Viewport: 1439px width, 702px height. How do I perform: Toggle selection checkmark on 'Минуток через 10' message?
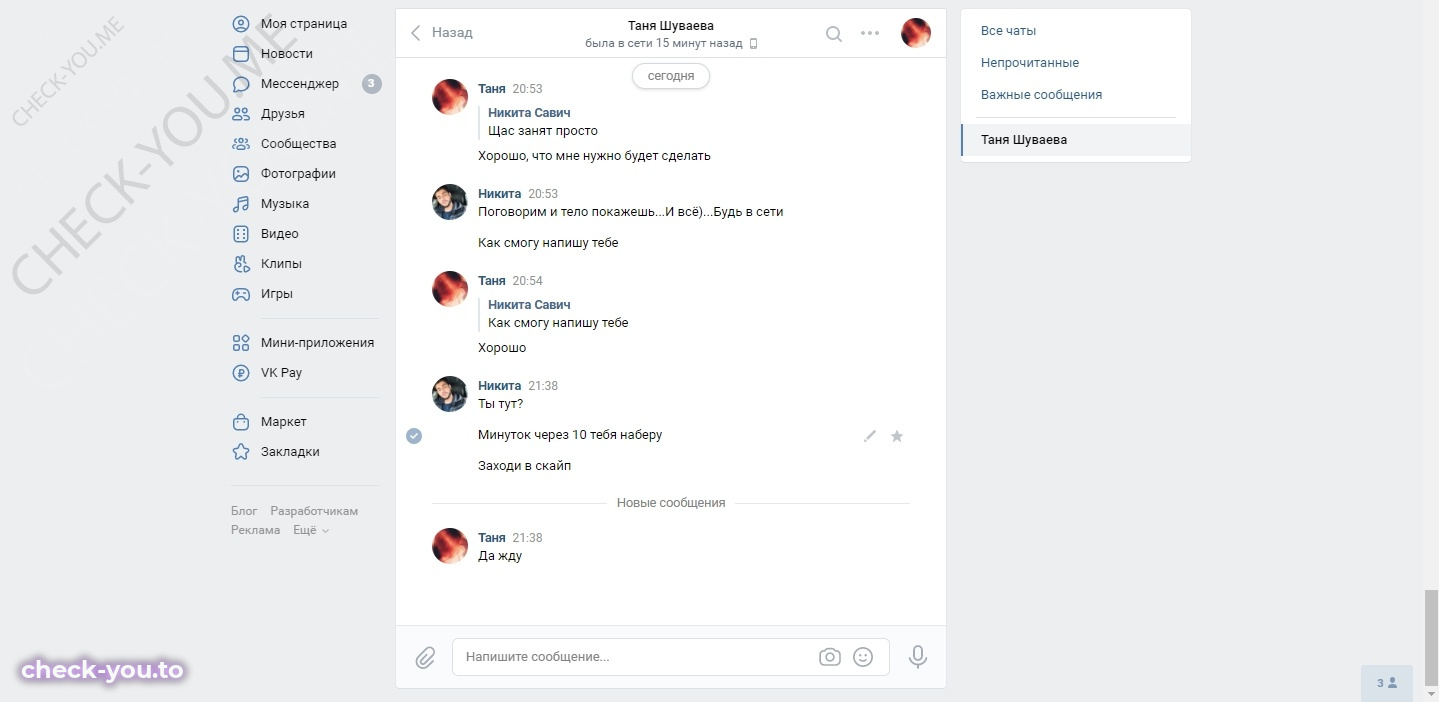[x=414, y=436]
